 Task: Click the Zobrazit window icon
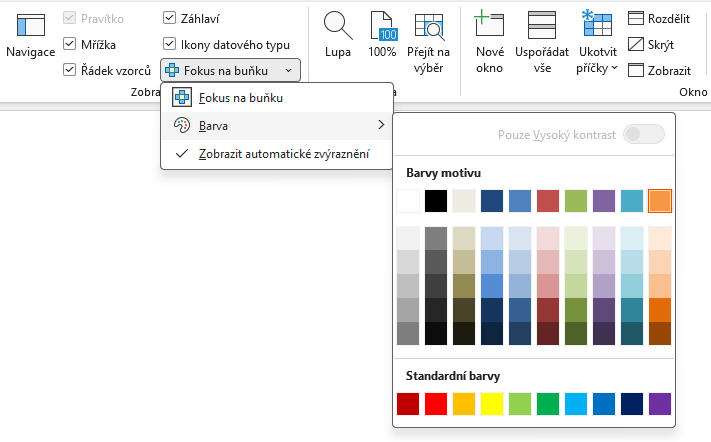[636, 70]
